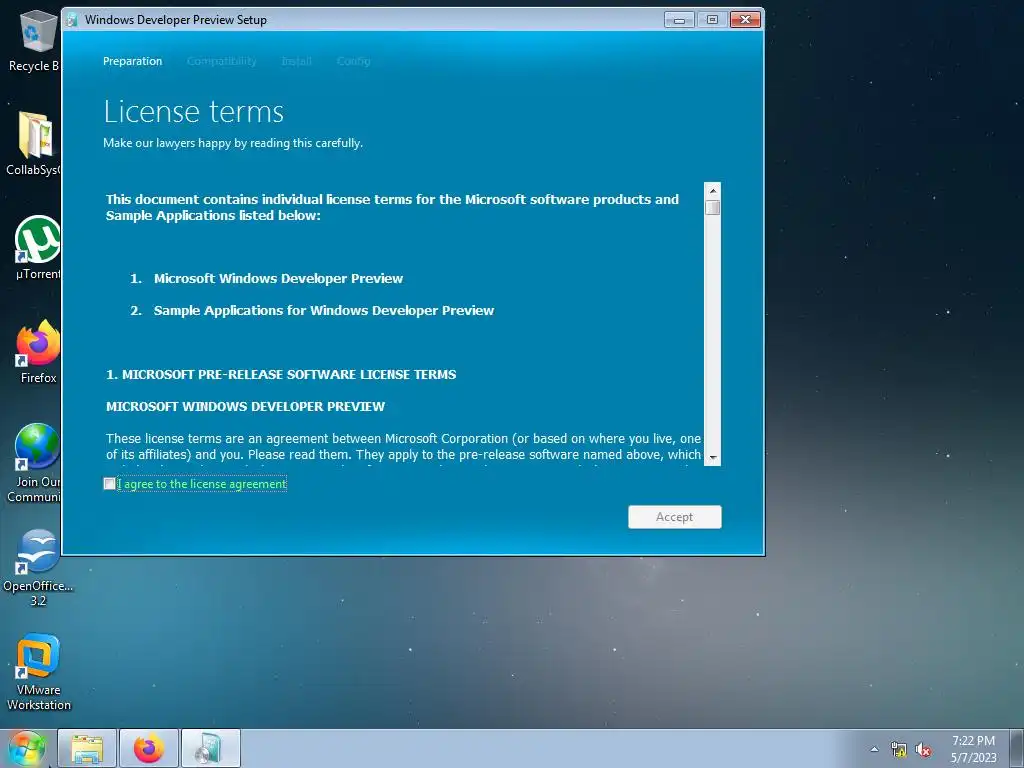The image size is (1024, 768).
Task: Select the Recycle Bin desktop icon
Action: tap(37, 40)
